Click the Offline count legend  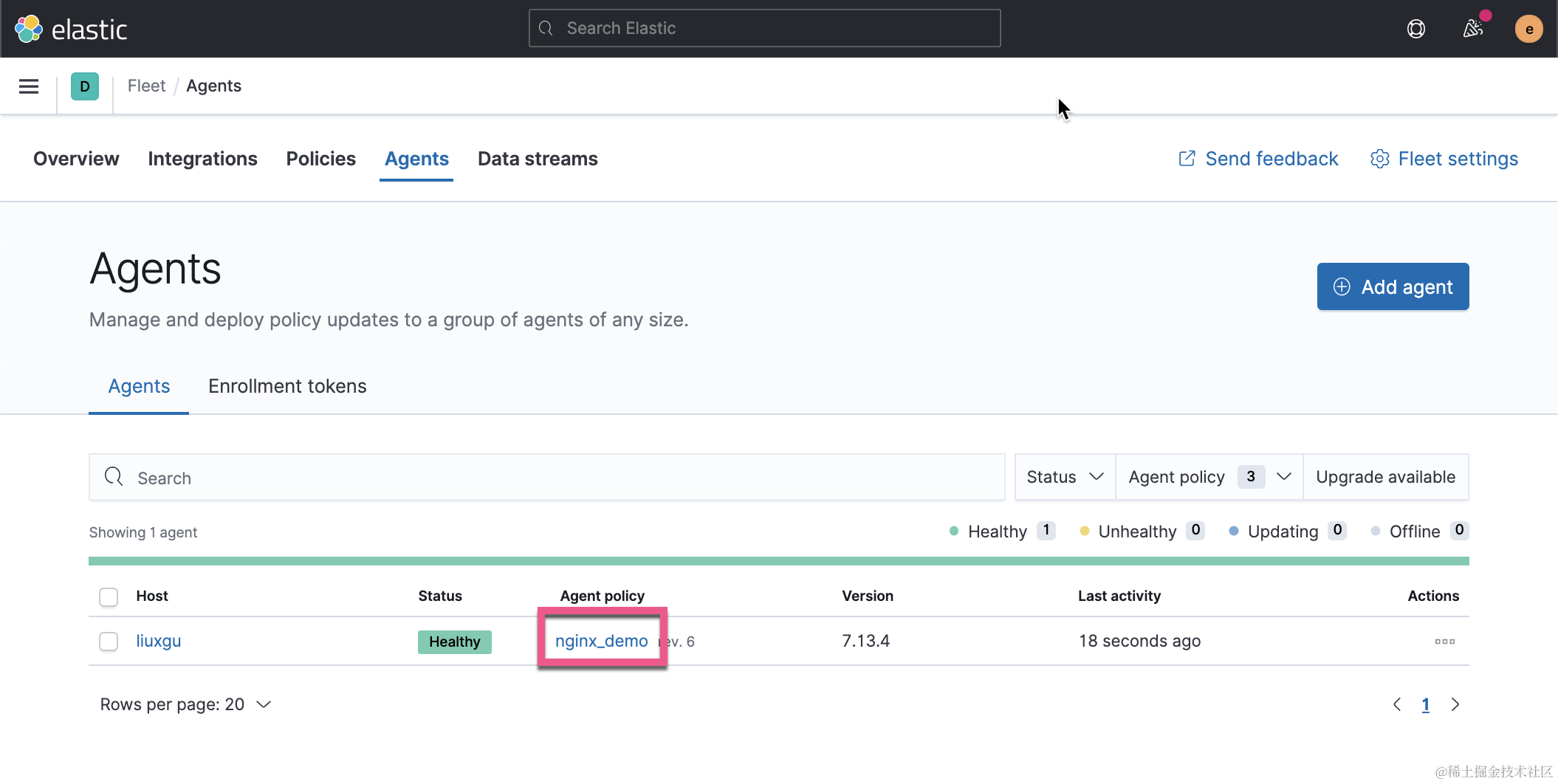[x=1419, y=532]
